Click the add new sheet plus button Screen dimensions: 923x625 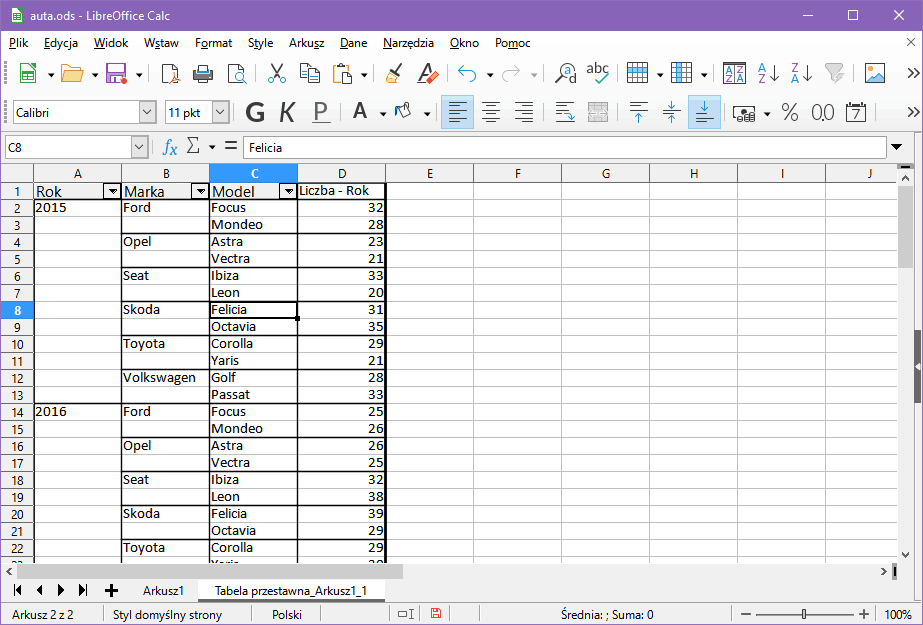coord(111,591)
